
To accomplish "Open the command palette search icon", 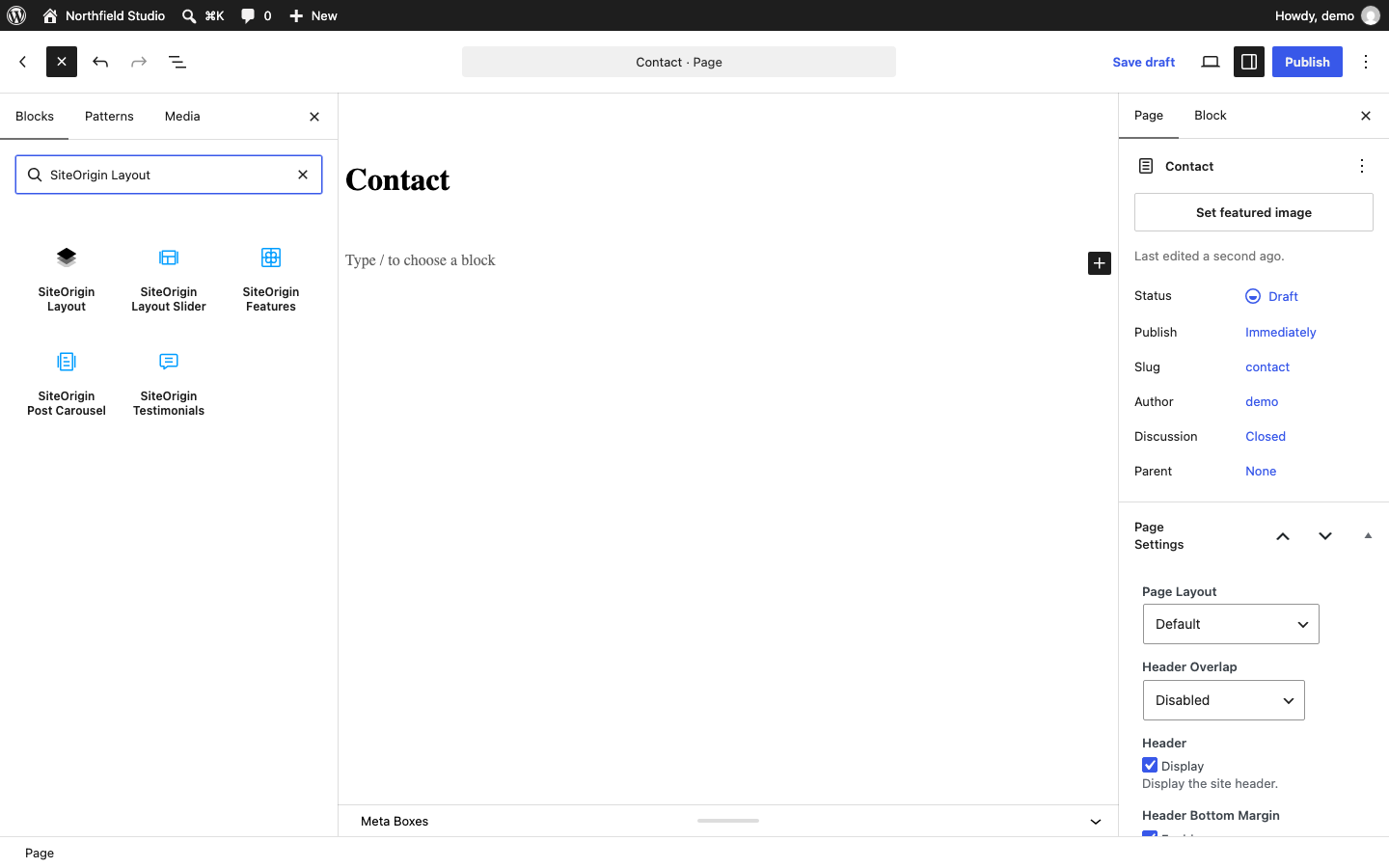I will pyautogui.click(x=203, y=15).
